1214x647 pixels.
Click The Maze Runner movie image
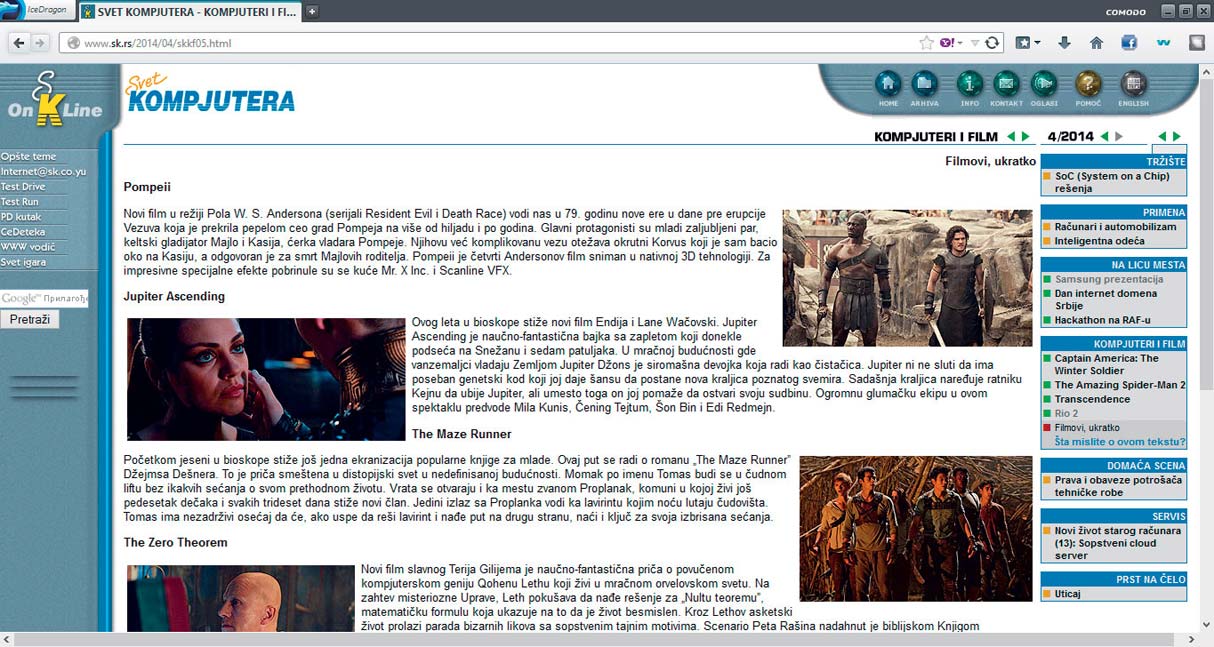tap(916, 529)
